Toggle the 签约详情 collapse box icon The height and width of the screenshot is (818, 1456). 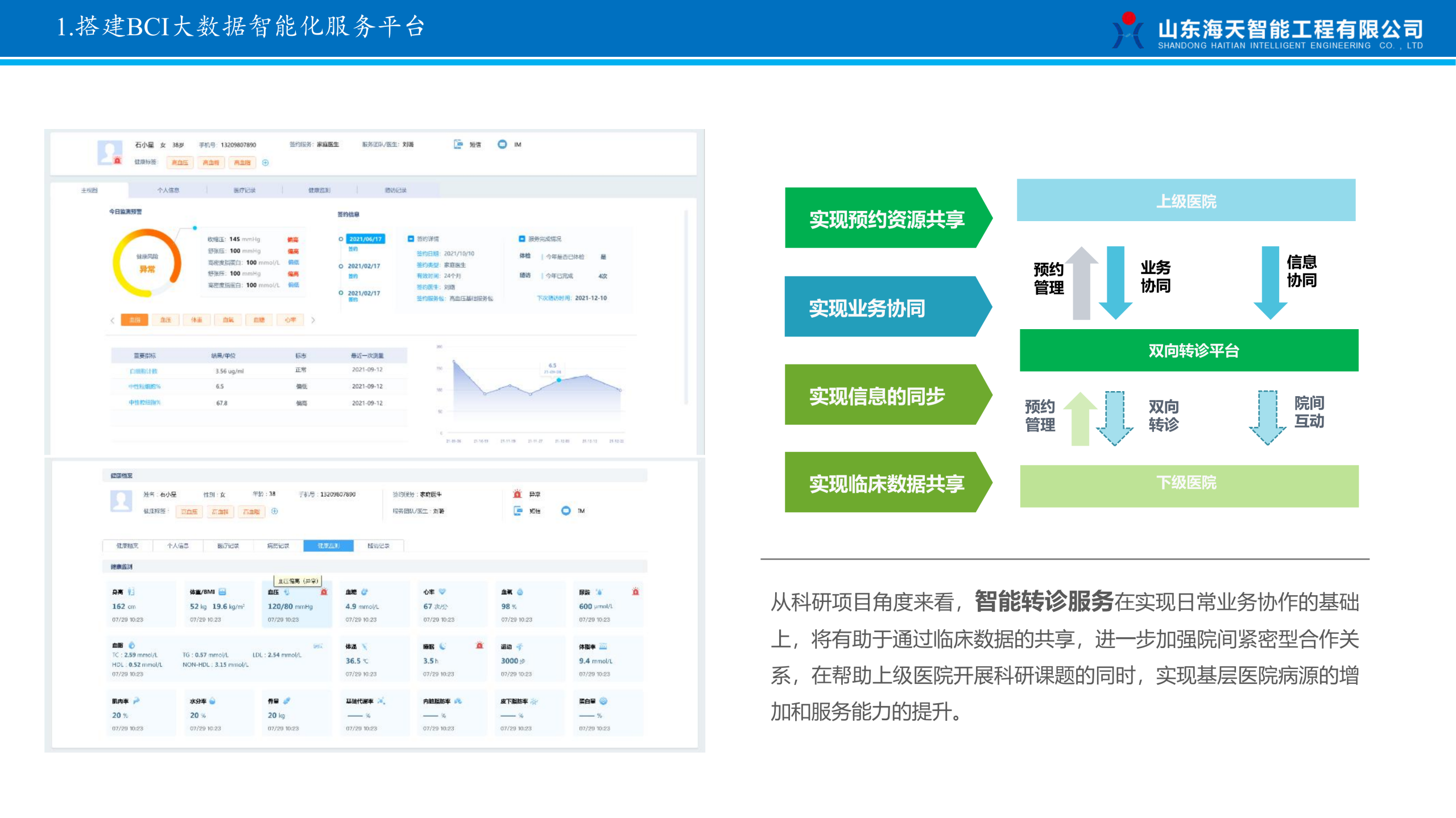[x=411, y=239]
